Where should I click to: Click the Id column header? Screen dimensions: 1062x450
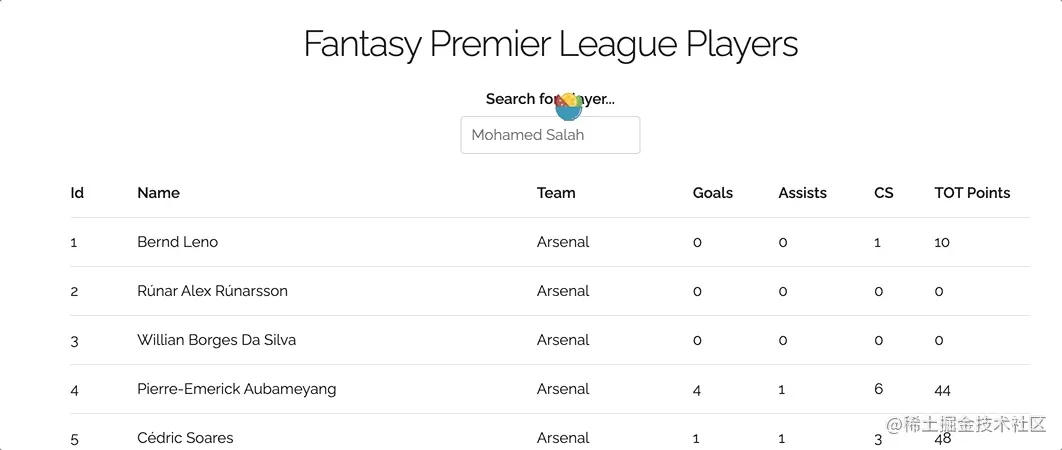[x=77, y=193]
